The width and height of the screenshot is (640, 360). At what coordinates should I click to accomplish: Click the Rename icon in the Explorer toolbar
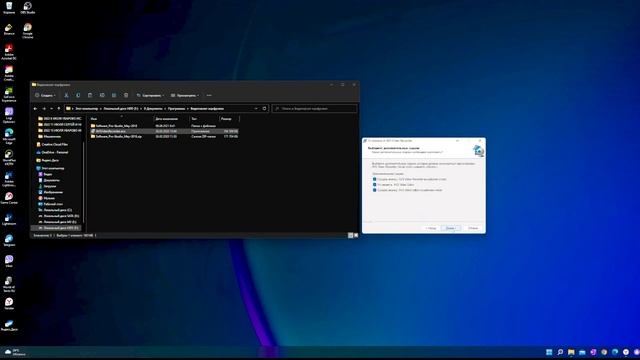pyautogui.click(x=102, y=95)
